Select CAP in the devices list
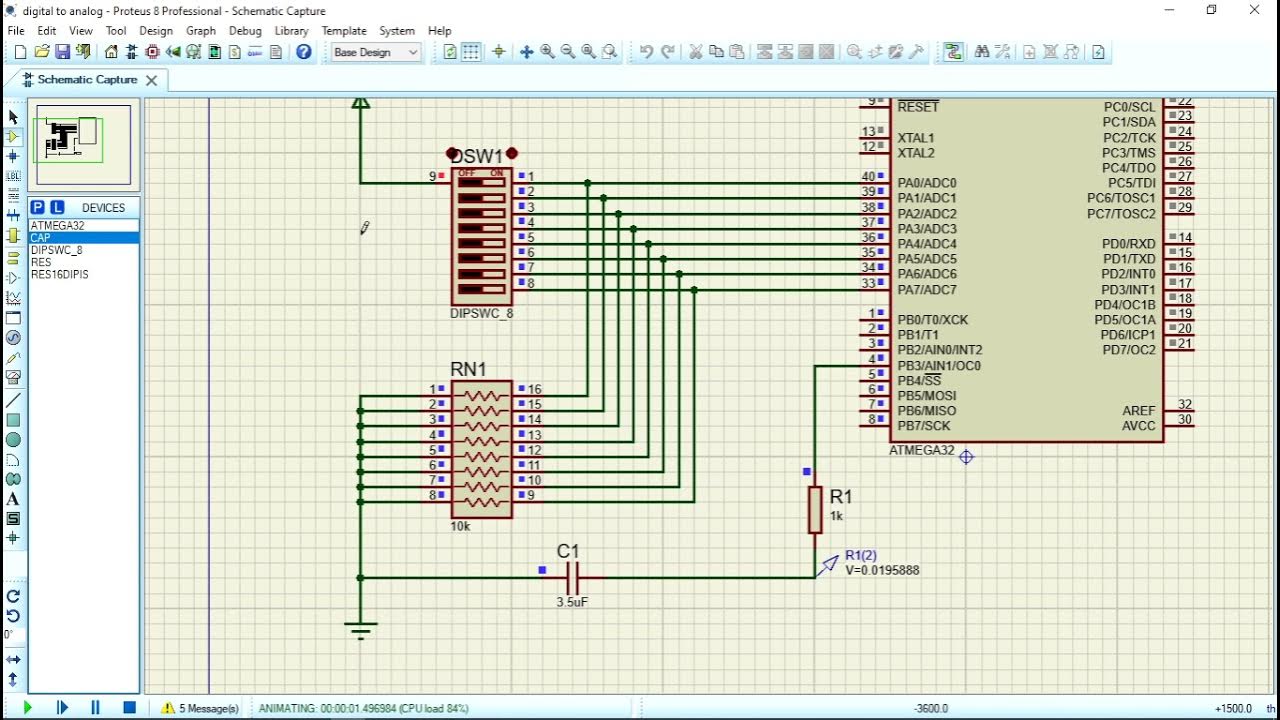The width and height of the screenshot is (1280, 720). point(84,238)
